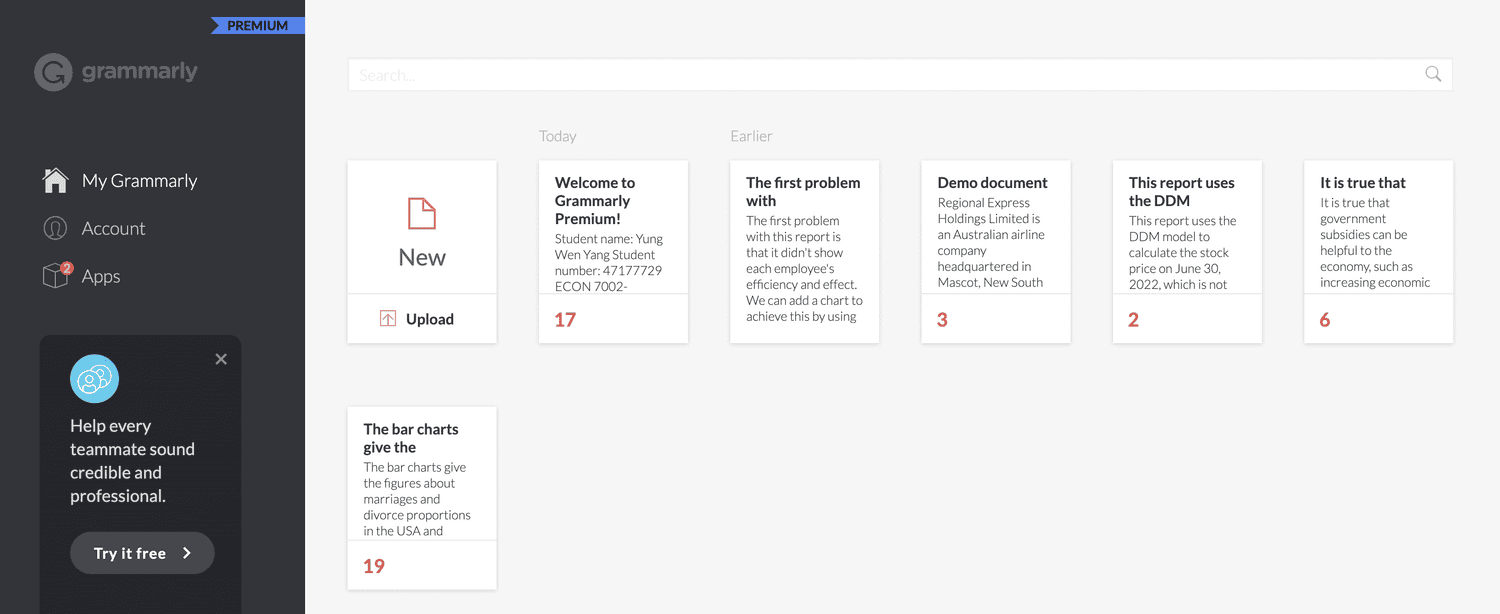Click alert count 17 on Welcome card

click(x=565, y=320)
